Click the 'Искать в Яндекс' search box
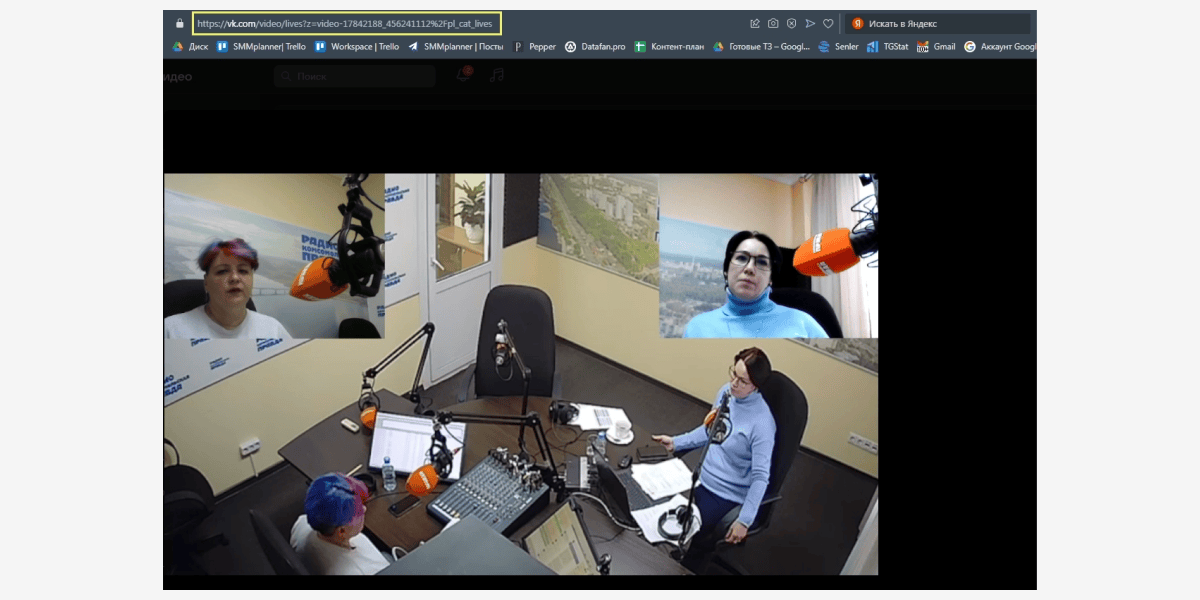Viewport: 1200px width, 600px height. [x=940, y=23]
